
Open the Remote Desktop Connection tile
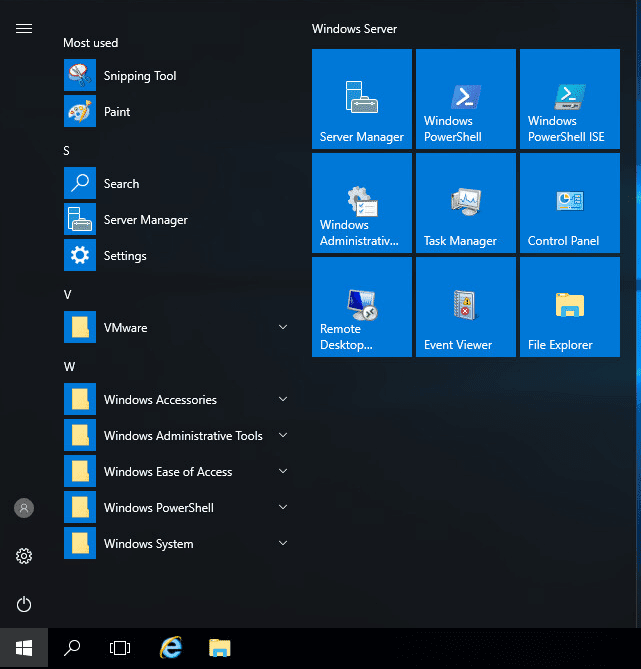[x=362, y=307]
